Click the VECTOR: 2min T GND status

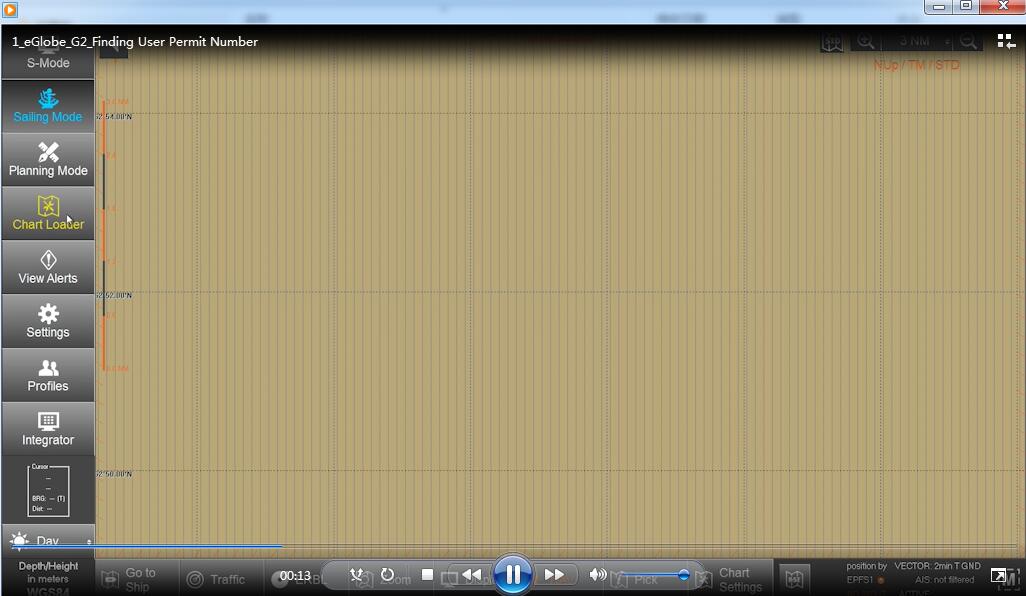[937, 566]
